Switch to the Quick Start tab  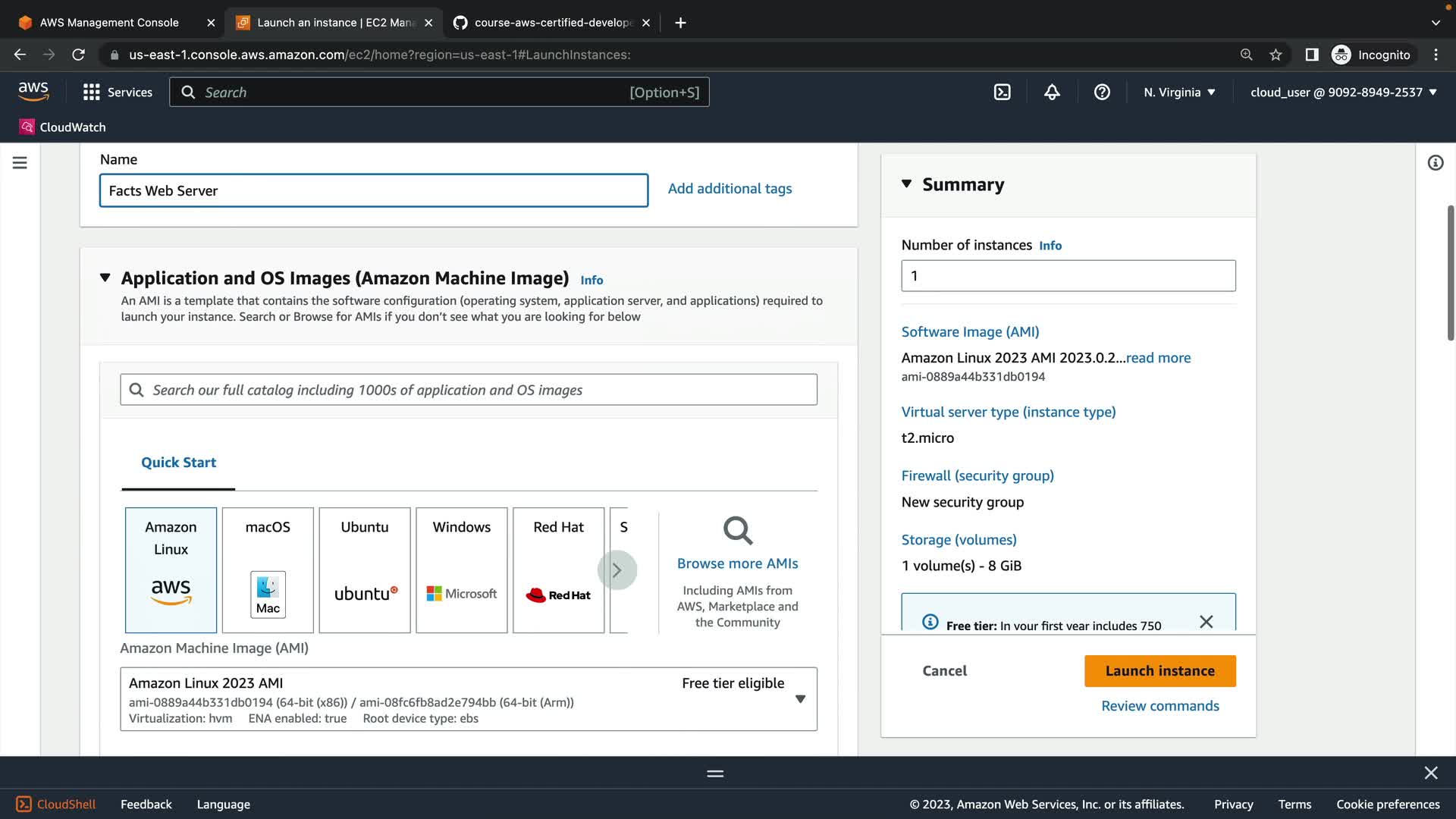178,462
